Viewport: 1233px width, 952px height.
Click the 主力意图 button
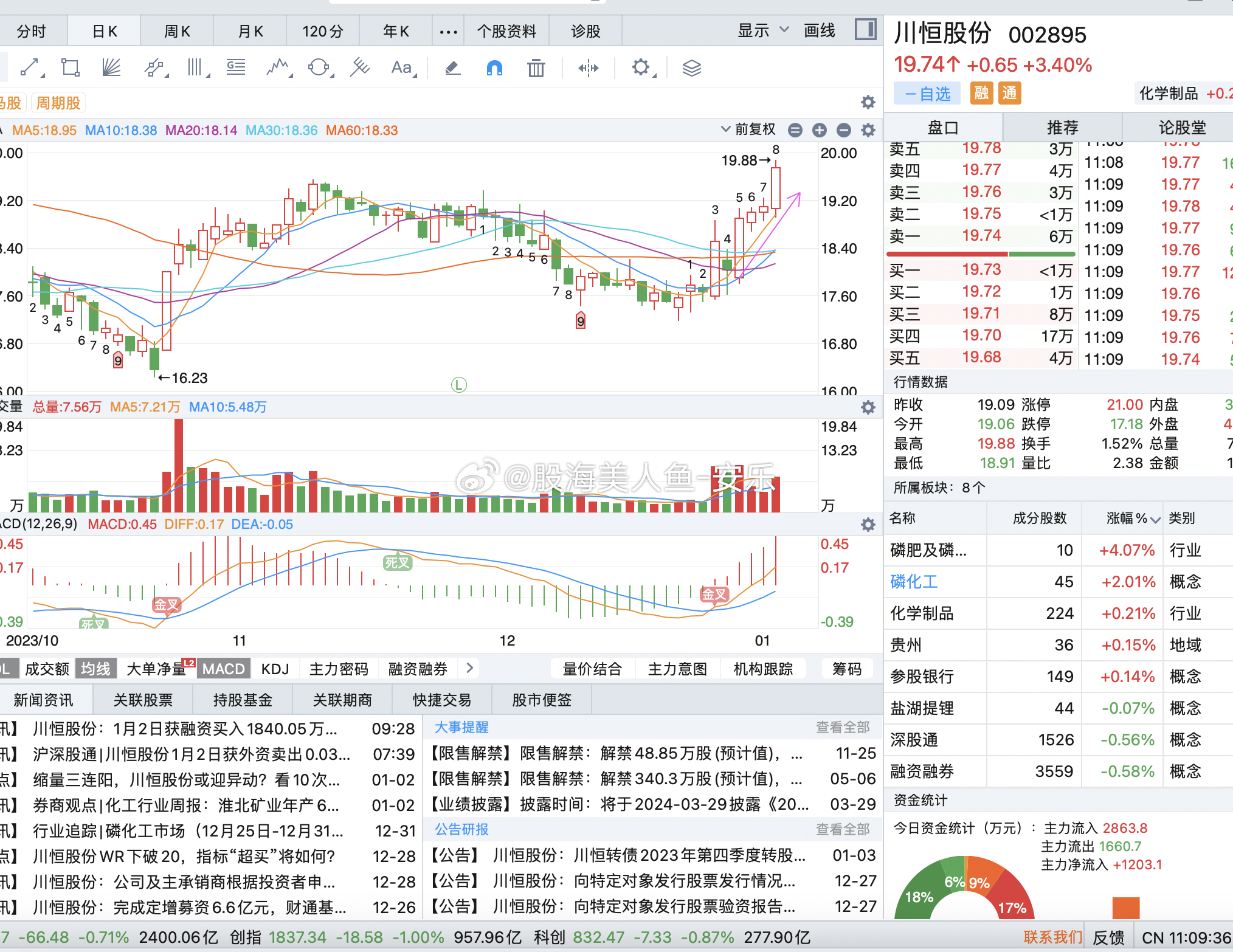click(x=677, y=669)
